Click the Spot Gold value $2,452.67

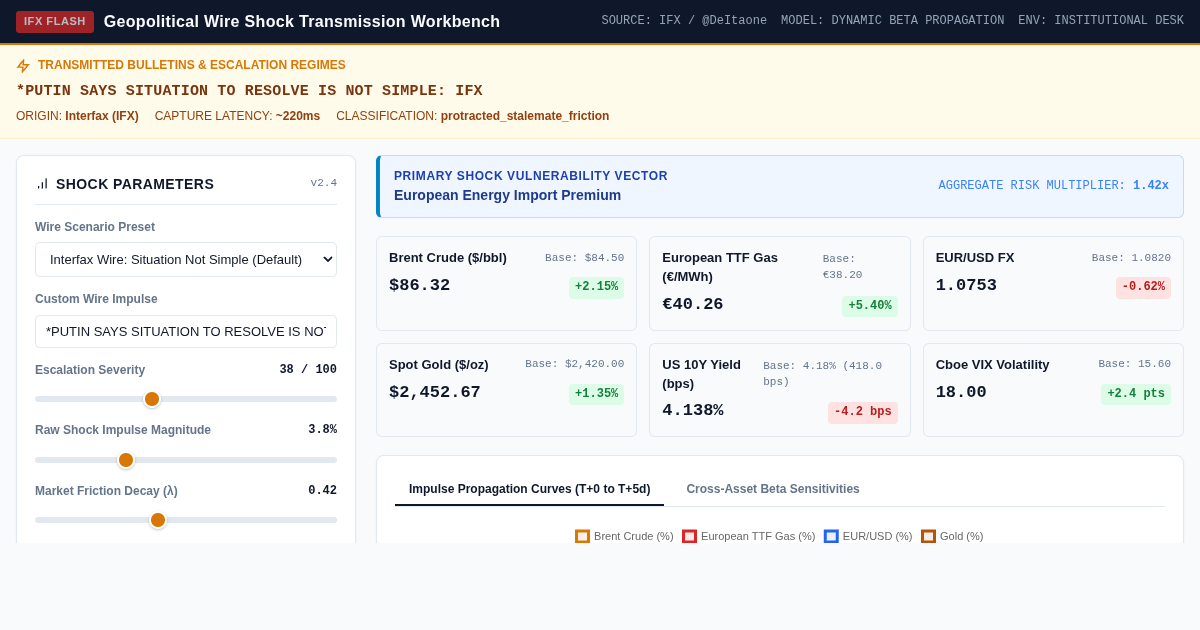[x=434, y=392]
